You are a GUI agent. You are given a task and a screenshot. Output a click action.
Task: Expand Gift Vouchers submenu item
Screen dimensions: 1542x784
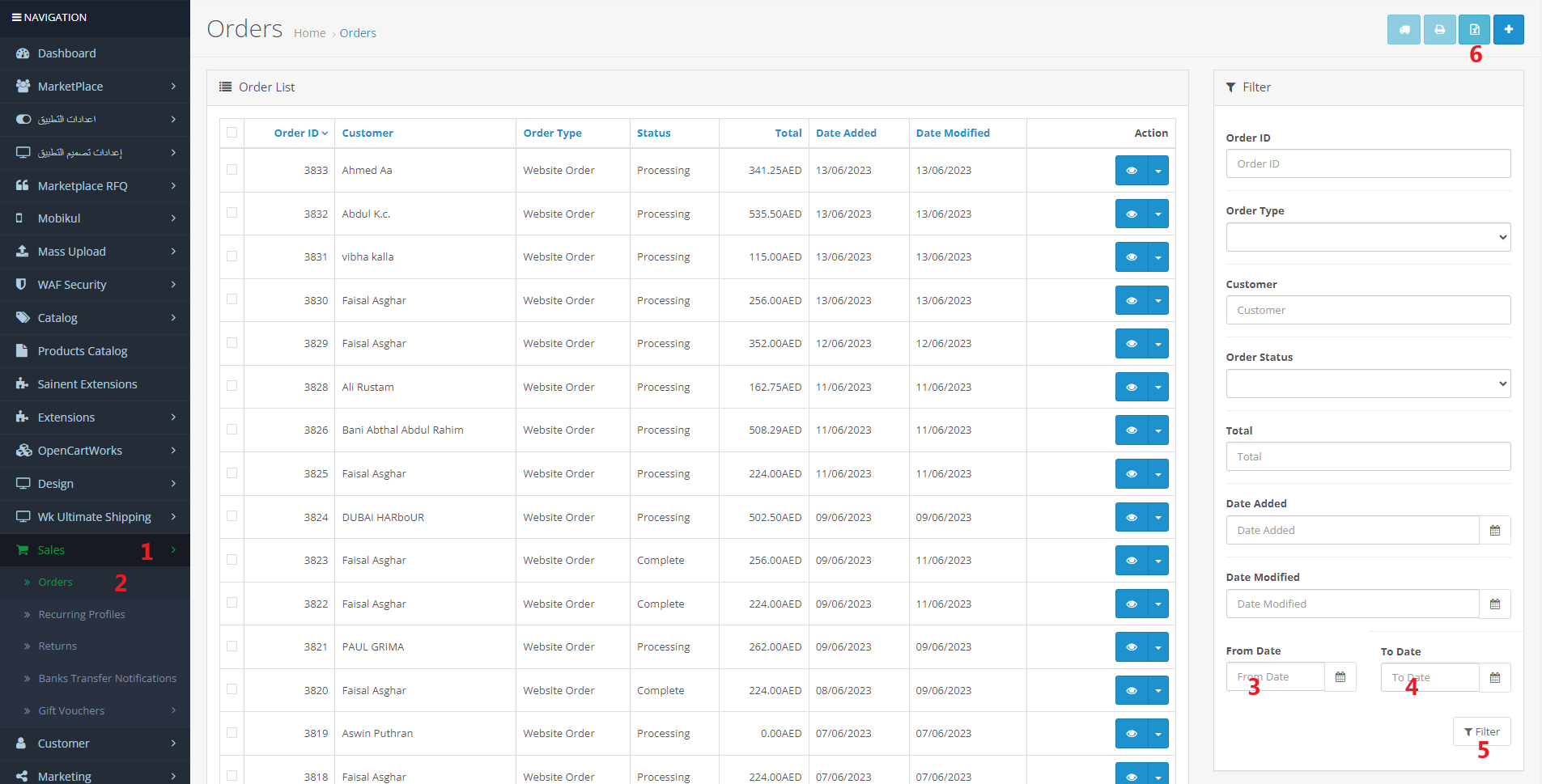coord(95,711)
